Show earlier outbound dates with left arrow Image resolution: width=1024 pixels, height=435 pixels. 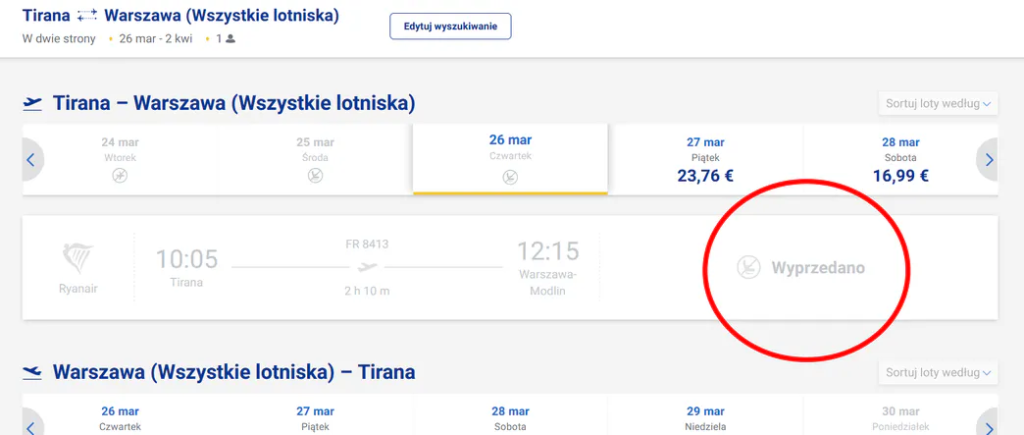31,160
